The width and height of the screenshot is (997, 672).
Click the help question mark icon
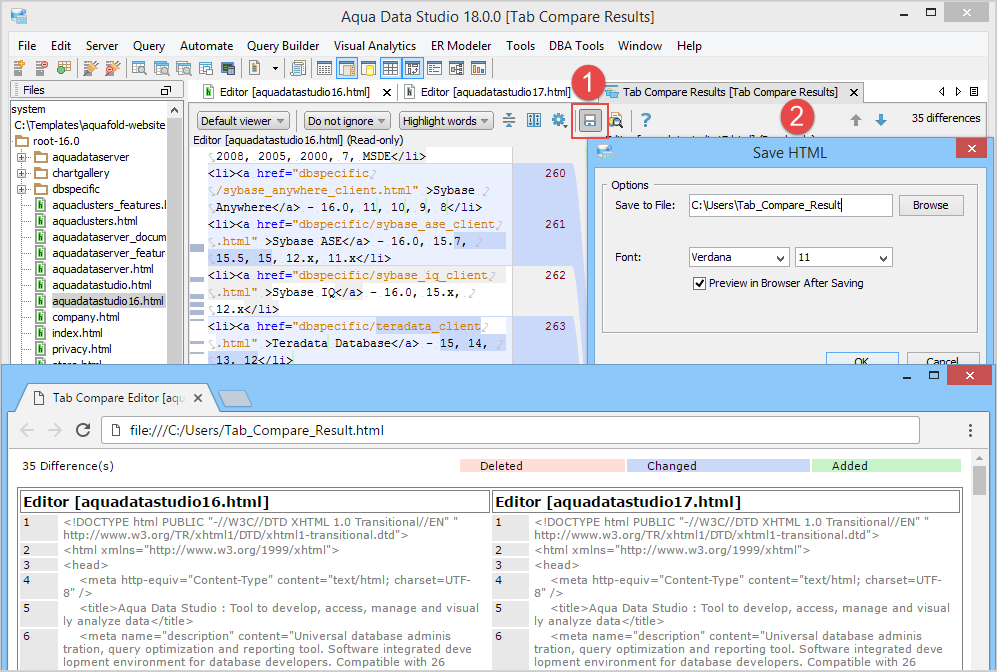pos(646,120)
